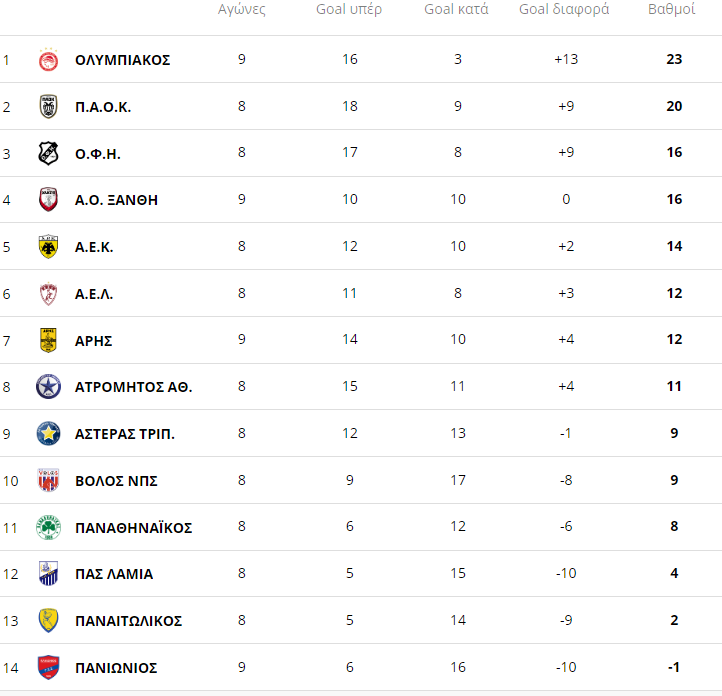This screenshot has width=722, height=696.
Task: Select the ΒΟΛΟΣ ΝΠΣ team crest
Action: [x=48, y=481]
